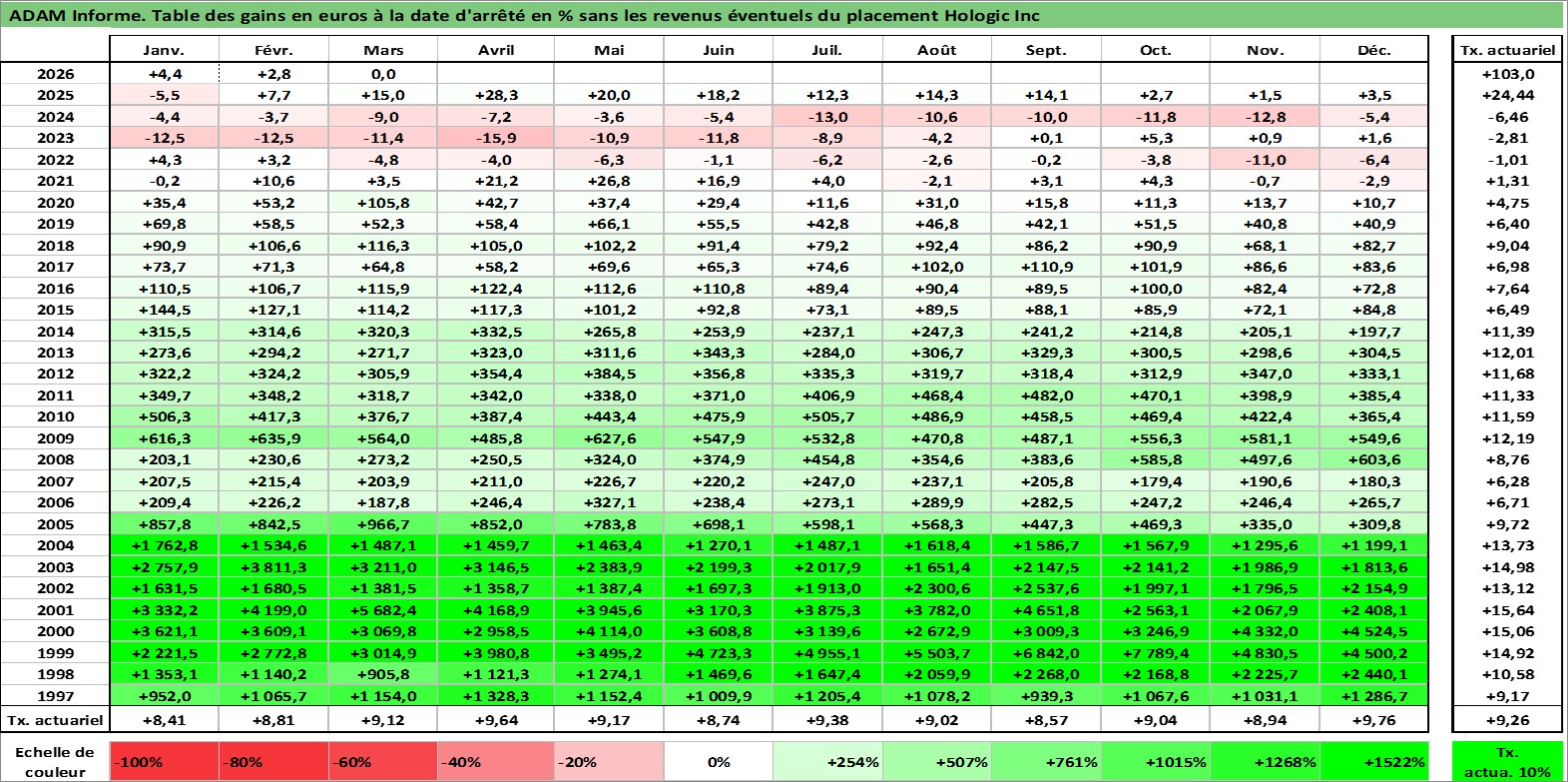Click the bottom rate +8,41

tap(164, 720)
